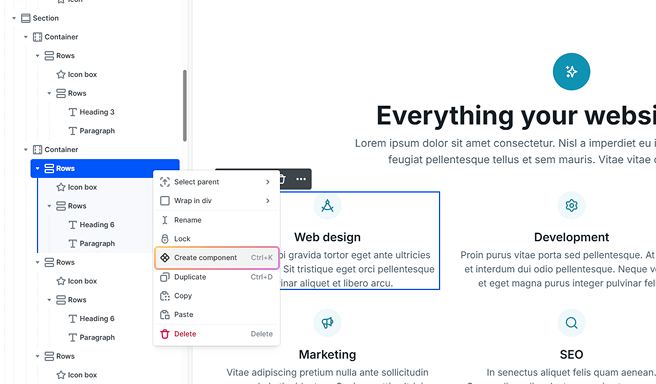Image resolution: width=656 pixels, height=384 pixels.
Task: Click the Proin purus vitae paragraph
Action: (x=558, y=269)
